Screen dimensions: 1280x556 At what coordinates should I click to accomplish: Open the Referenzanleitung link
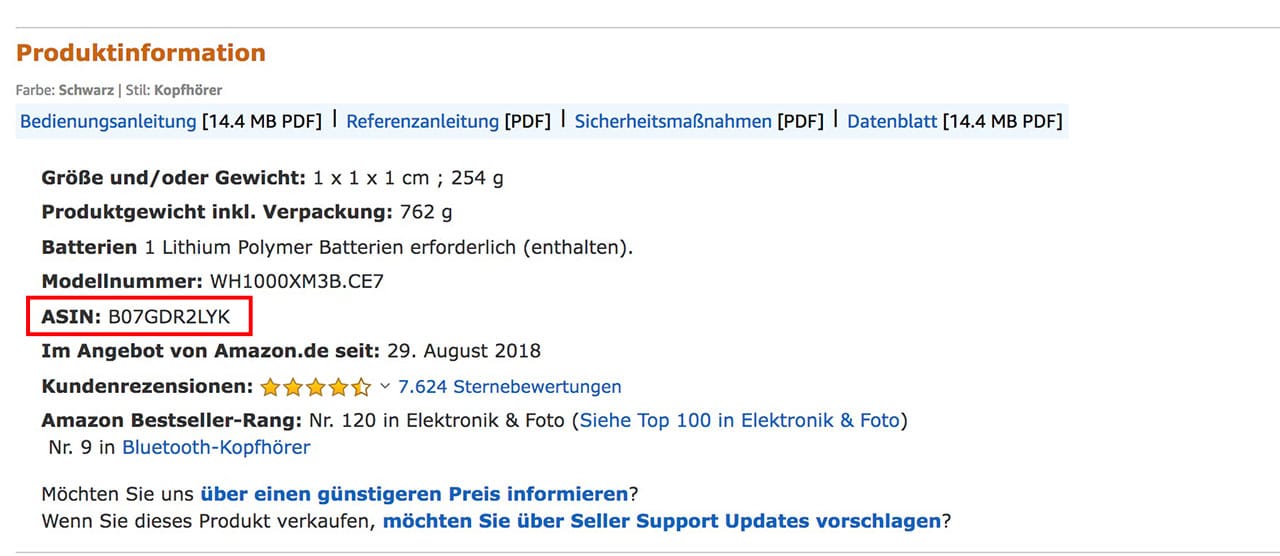(422, 122)
